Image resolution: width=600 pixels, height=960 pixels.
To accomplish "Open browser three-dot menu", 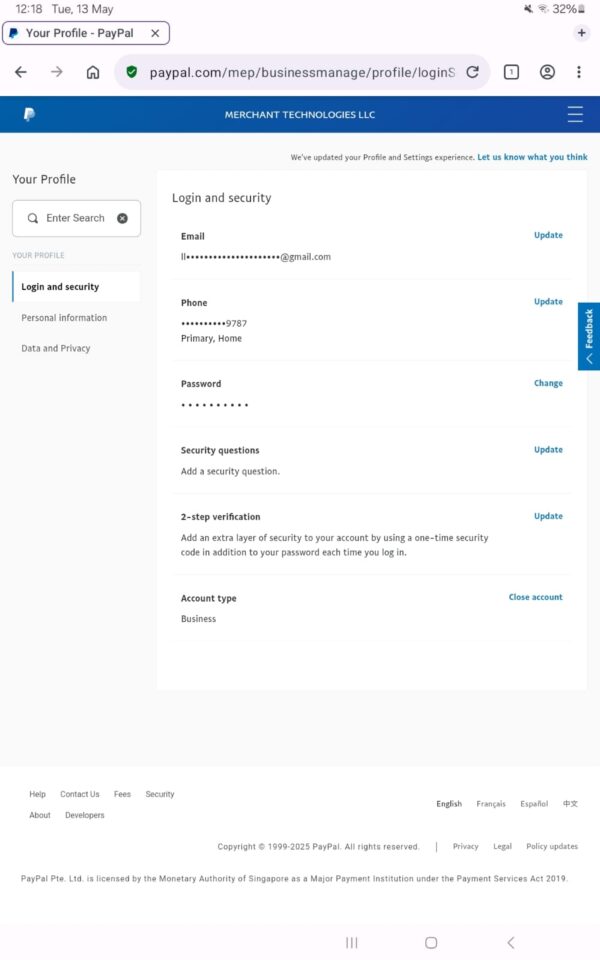I will pyautogui.click(x=579, y=72).
